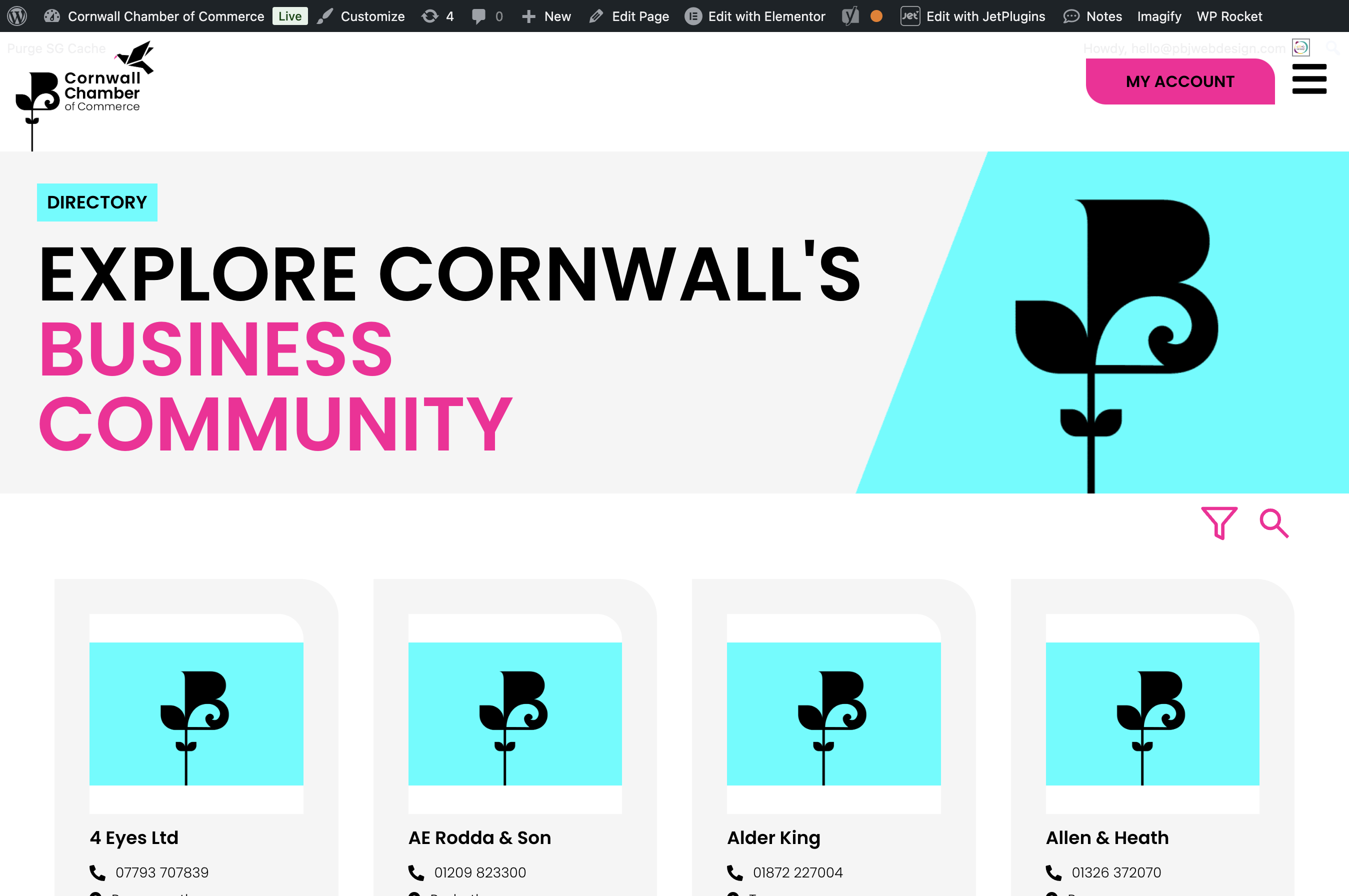
Task: Open the hamburger navigation menu
Action: (1309, 79)
